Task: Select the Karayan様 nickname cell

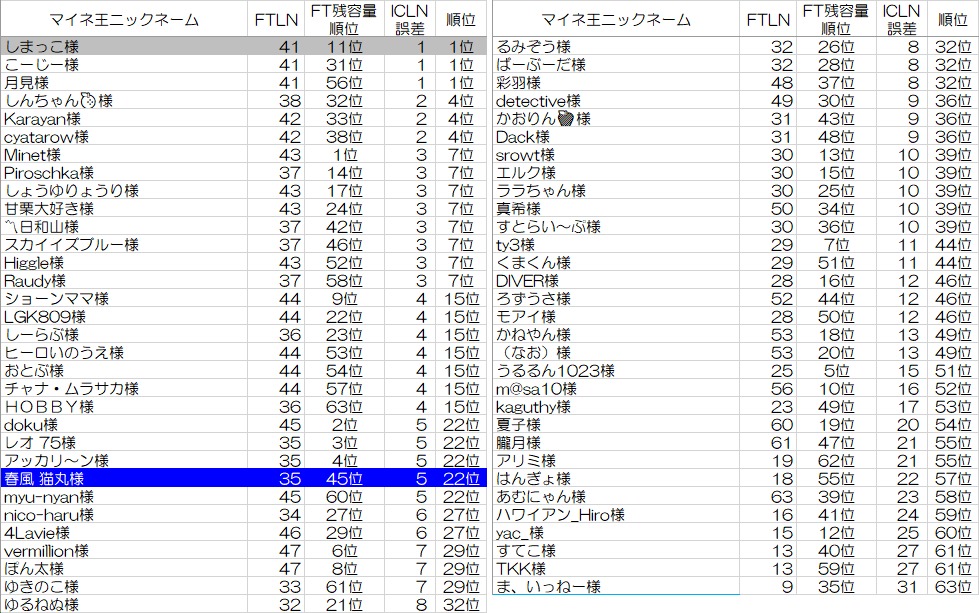Action: pyautogui.click(x=125, y=119)
